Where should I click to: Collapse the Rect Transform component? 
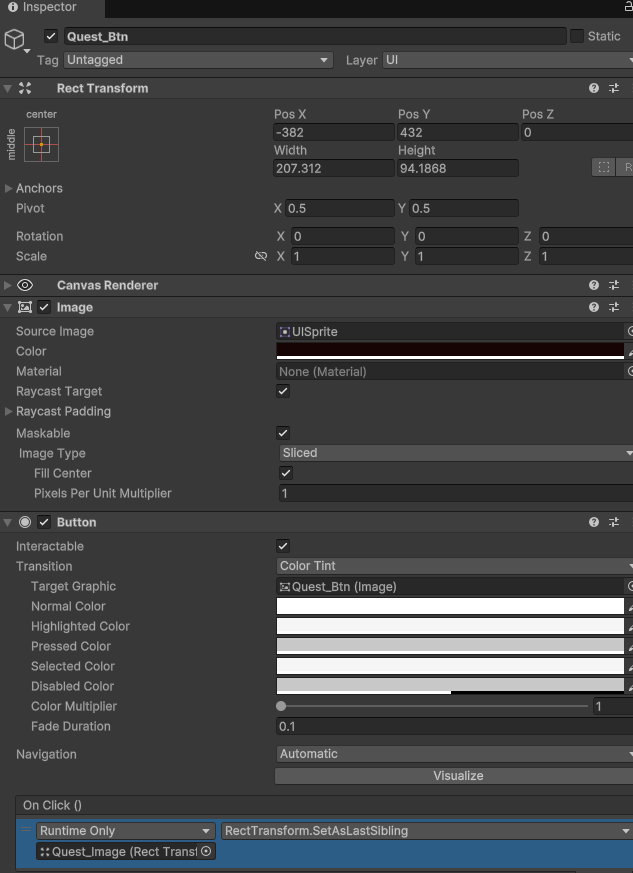point(7,88)
